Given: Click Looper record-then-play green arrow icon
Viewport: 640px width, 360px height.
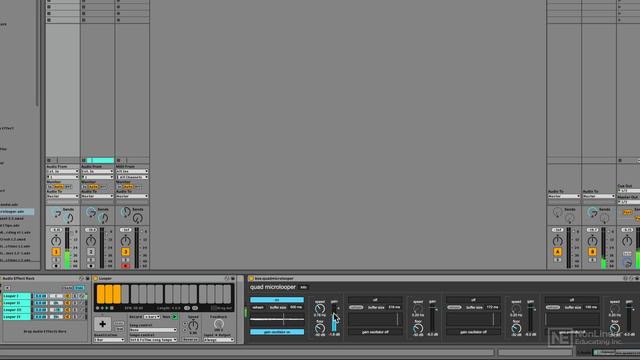Looking at the screenshot, I should (175, 317).
